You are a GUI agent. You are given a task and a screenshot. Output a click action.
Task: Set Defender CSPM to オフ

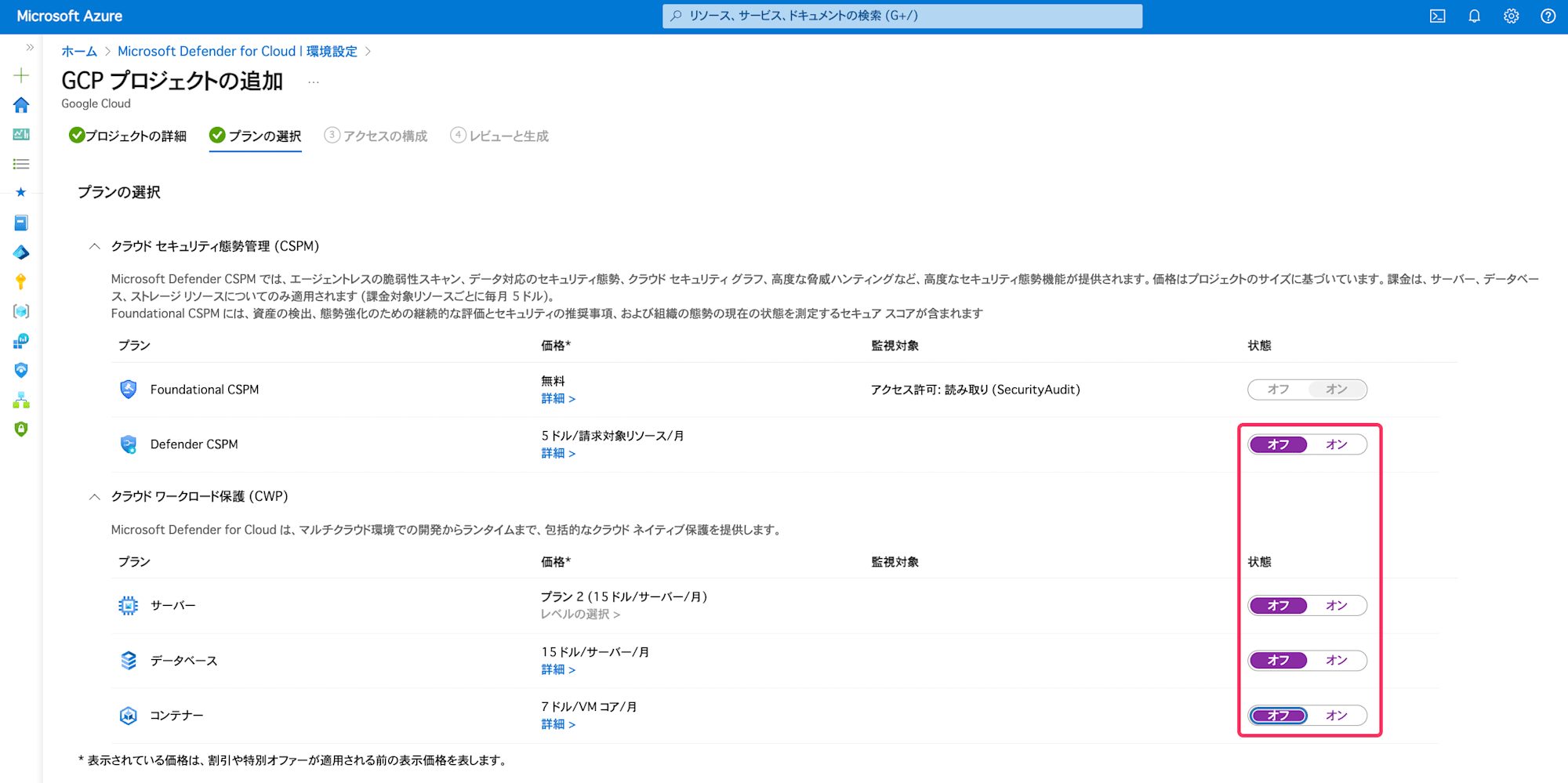(x=1278, y=444)
